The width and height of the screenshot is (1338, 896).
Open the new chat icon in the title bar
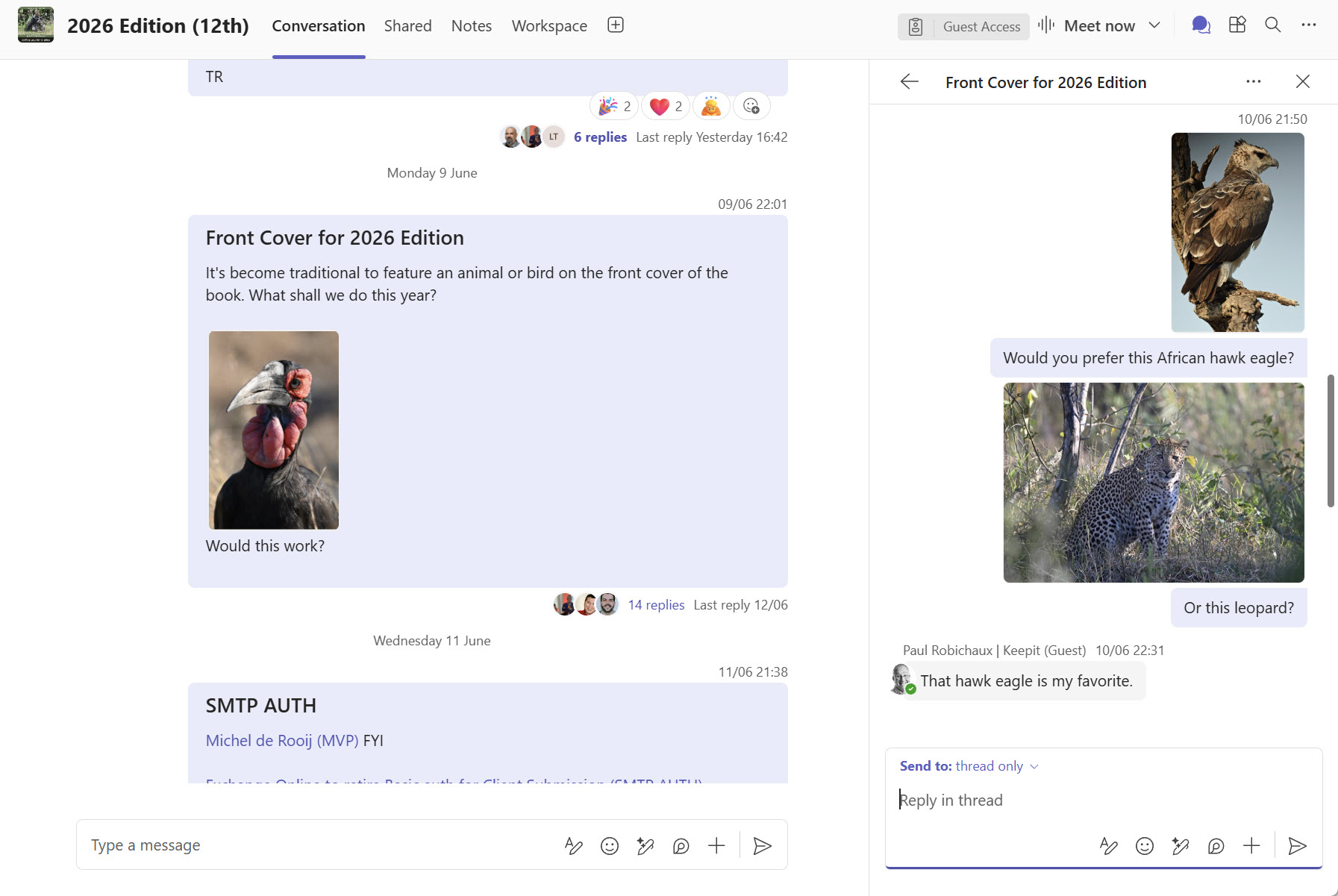pos(1201,25)
